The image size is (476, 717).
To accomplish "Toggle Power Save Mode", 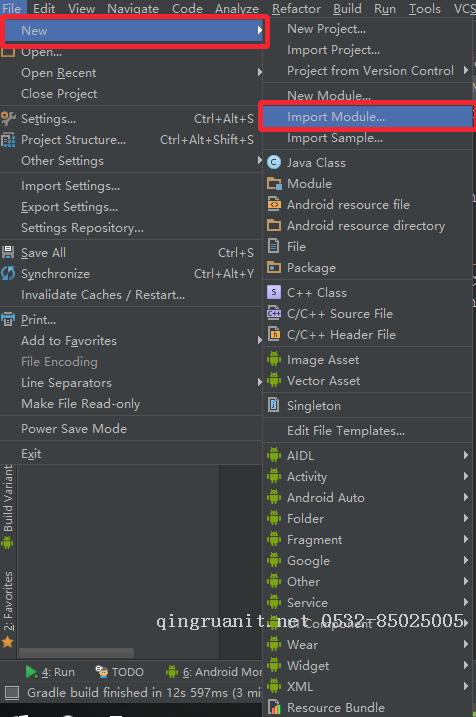I will (132, 428).
